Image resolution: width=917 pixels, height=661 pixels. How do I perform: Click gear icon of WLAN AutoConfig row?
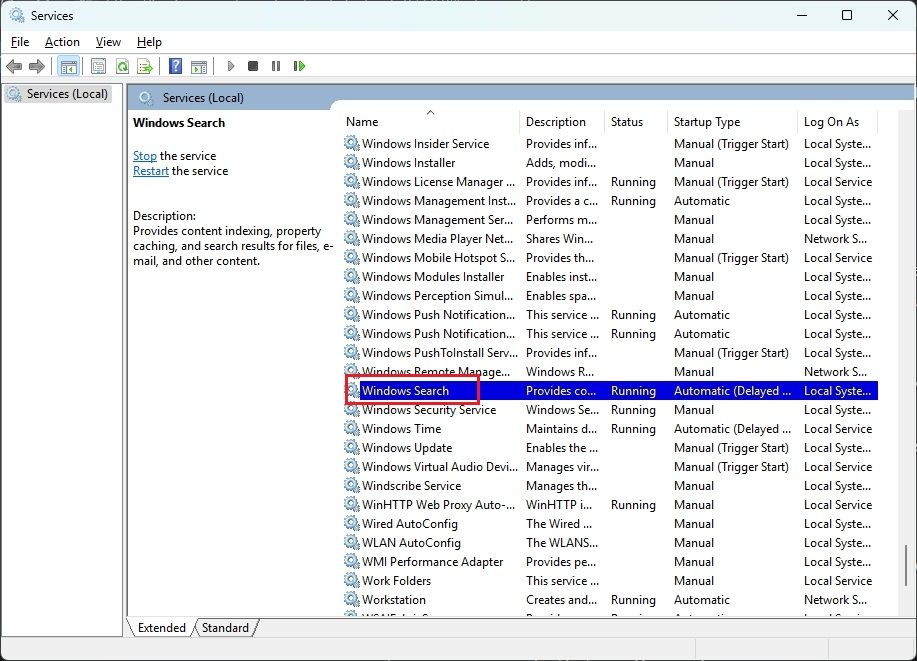351,542
